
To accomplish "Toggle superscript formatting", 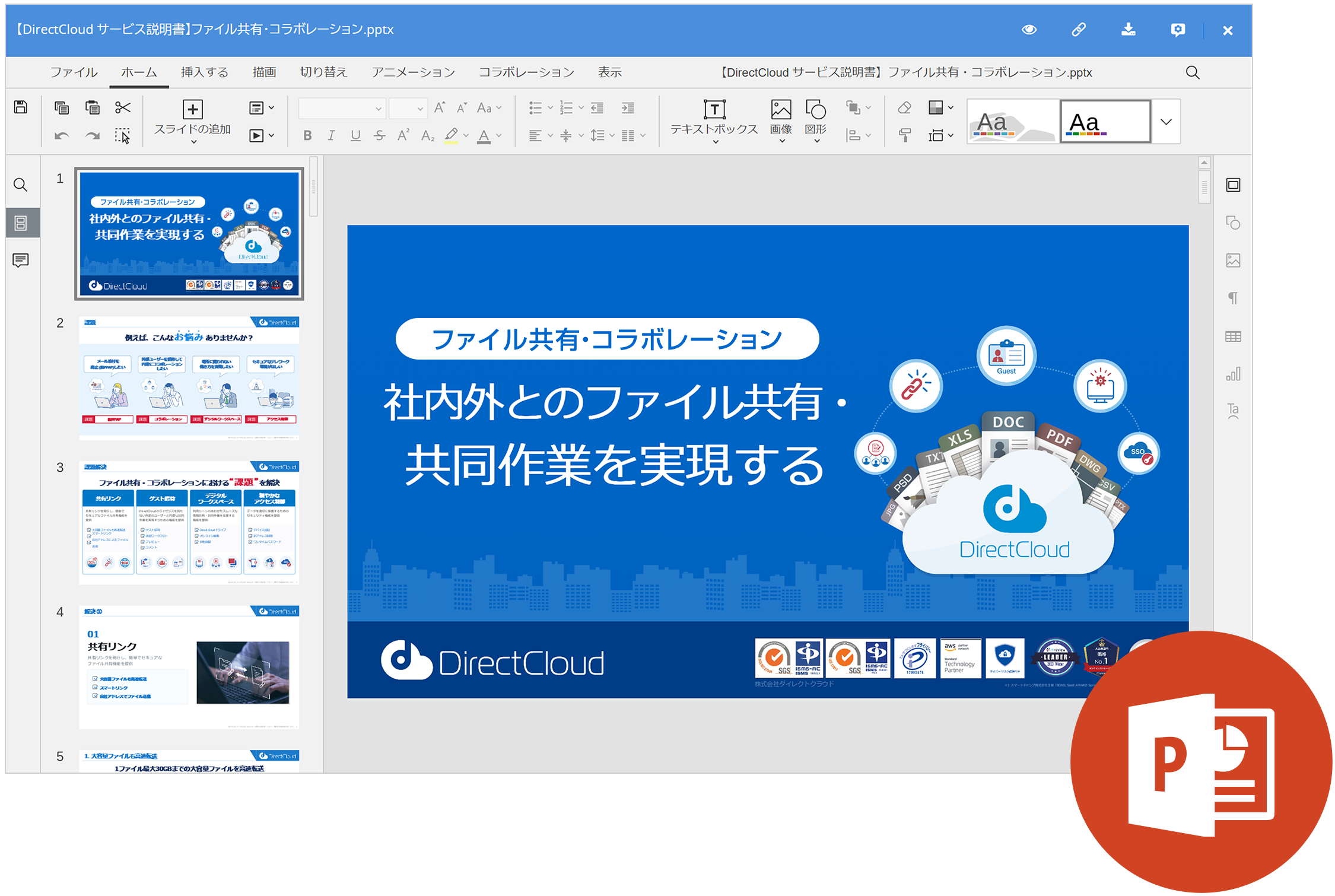I will (x=403, y=136).
